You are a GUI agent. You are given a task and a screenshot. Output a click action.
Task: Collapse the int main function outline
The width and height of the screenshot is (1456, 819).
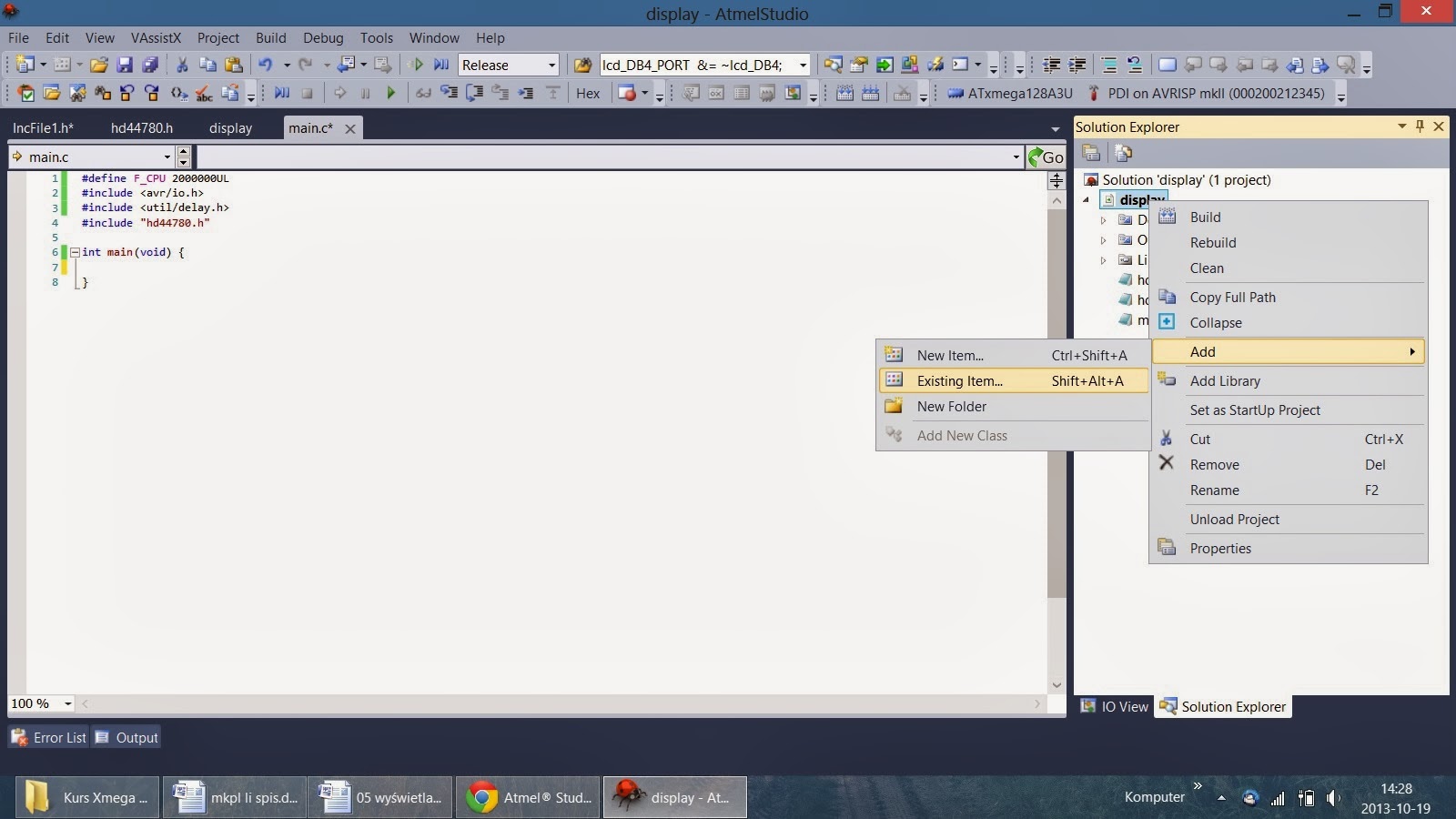[75, 252]
